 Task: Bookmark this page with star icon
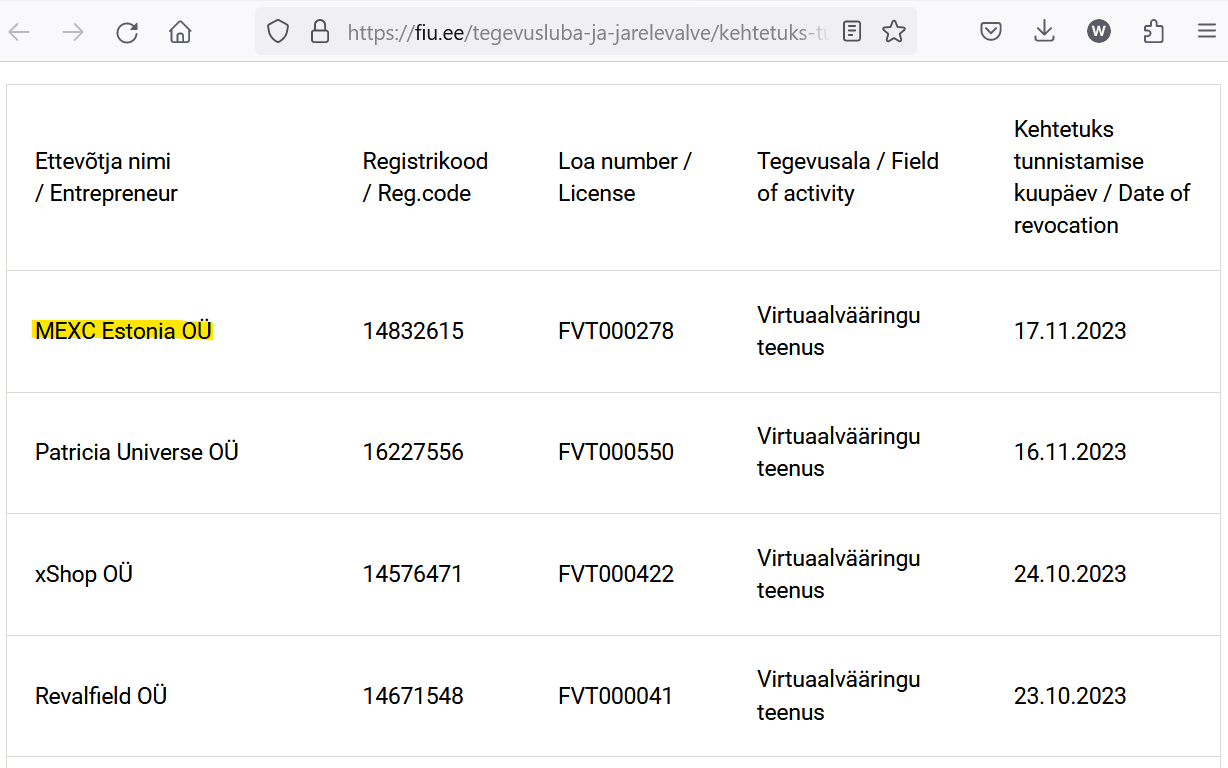click(894, 32)
